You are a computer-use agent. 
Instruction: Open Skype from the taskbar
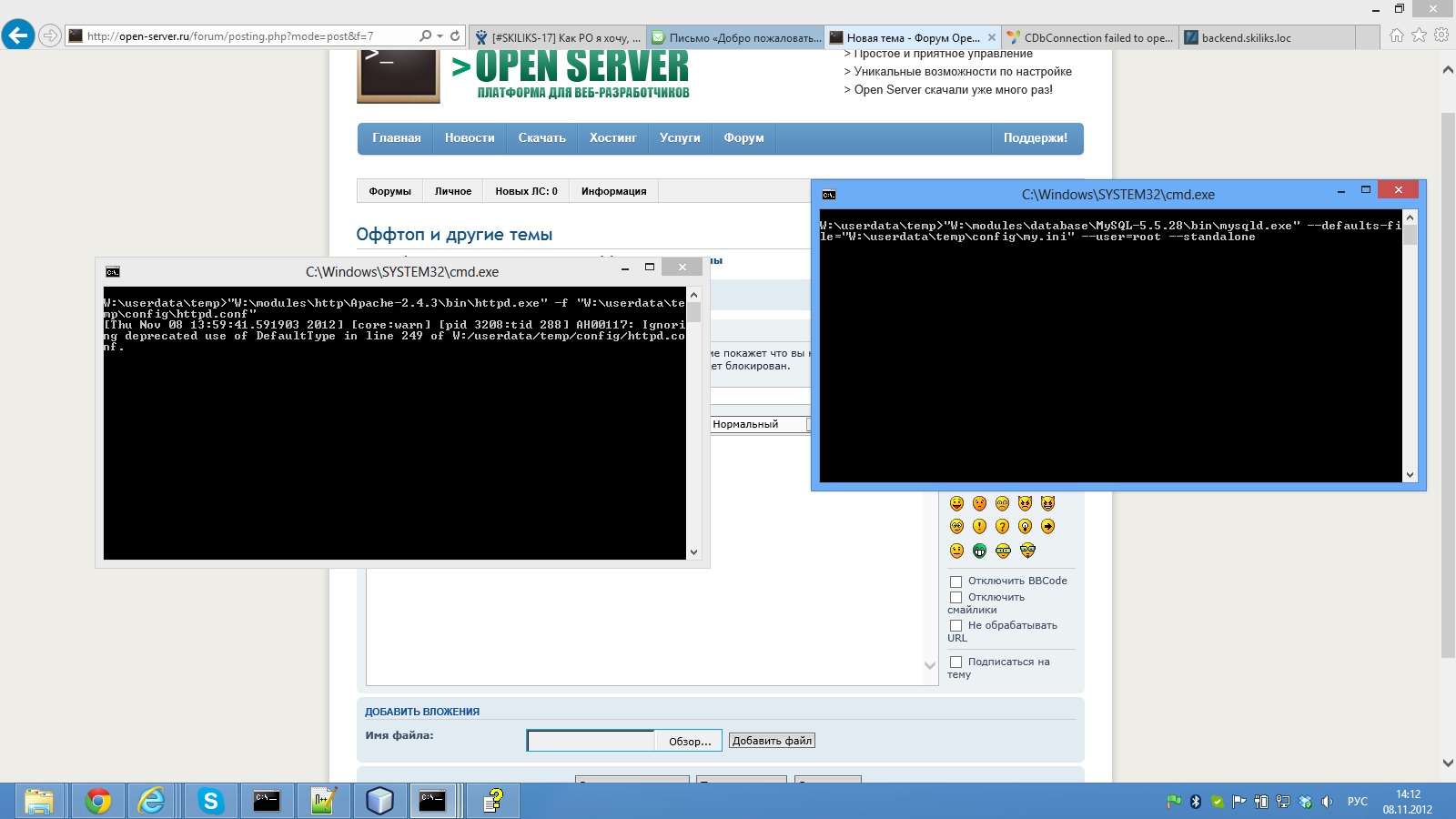pos(210,801)
